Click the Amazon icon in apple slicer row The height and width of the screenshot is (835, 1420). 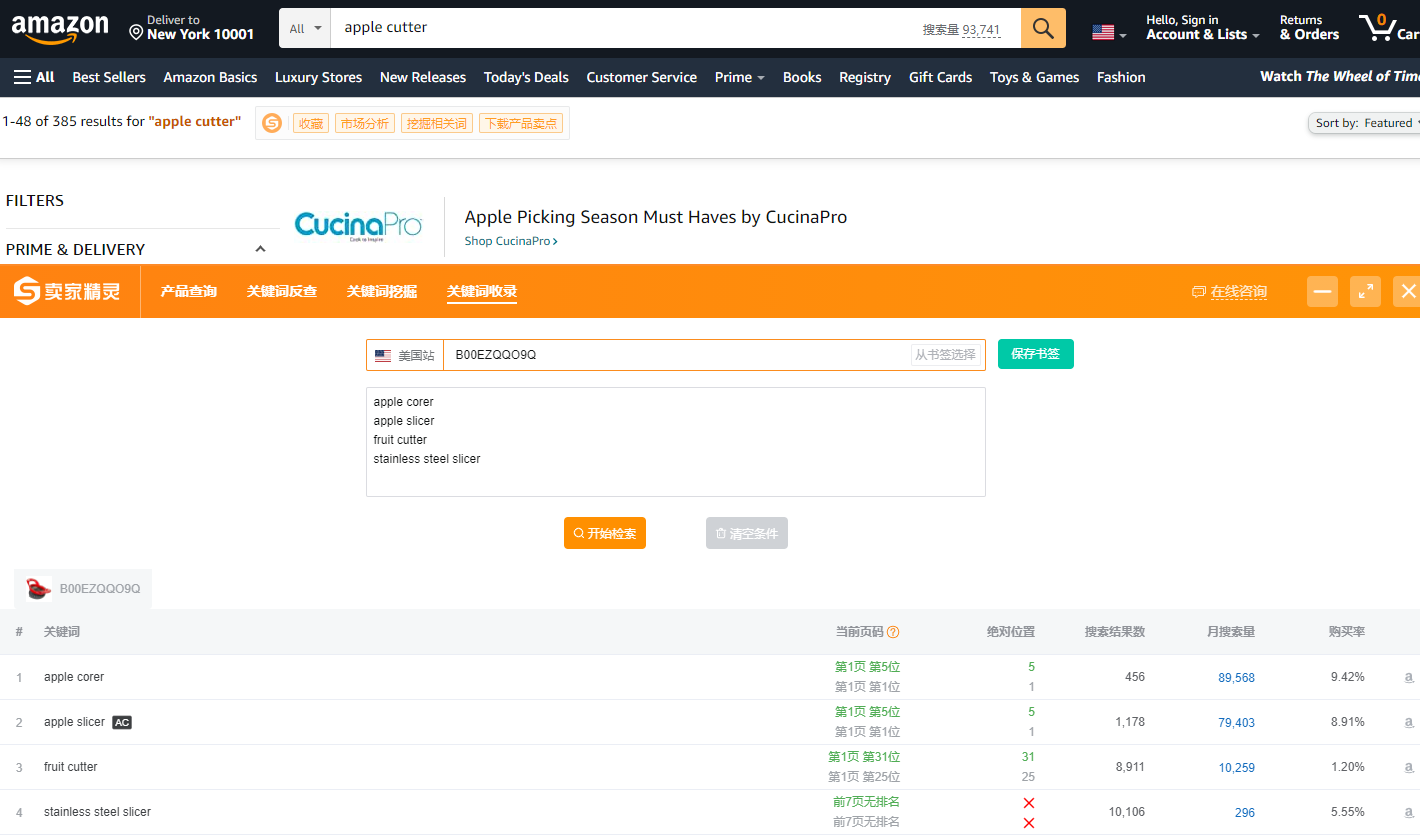1409,722
